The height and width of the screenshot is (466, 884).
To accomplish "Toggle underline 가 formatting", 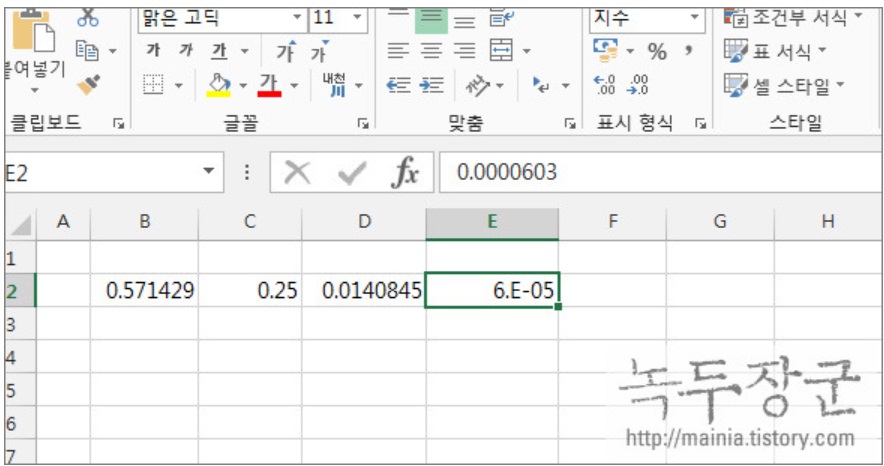I will click(219, 51).
